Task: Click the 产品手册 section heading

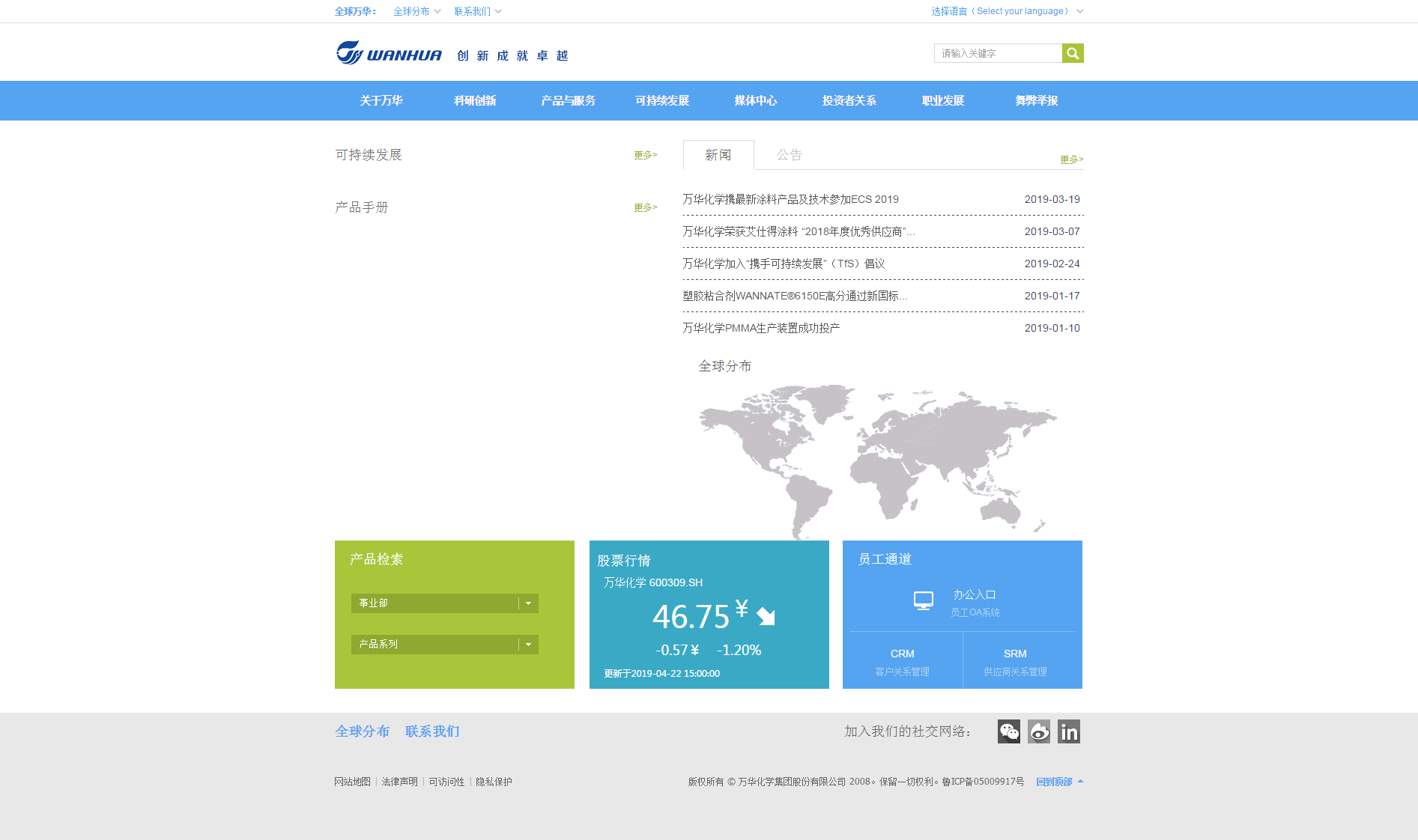Action: click(362, 207)
